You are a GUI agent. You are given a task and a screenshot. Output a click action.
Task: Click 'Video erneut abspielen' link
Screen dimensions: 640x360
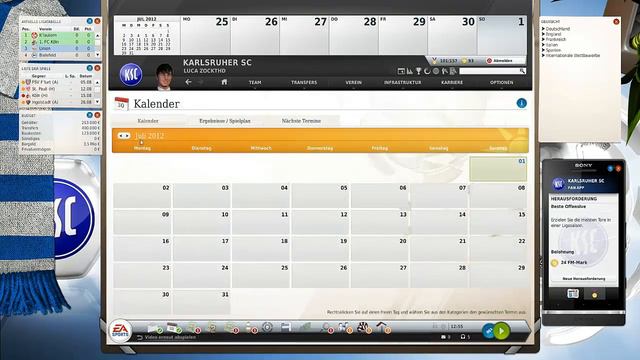click(x=170, y=338)
